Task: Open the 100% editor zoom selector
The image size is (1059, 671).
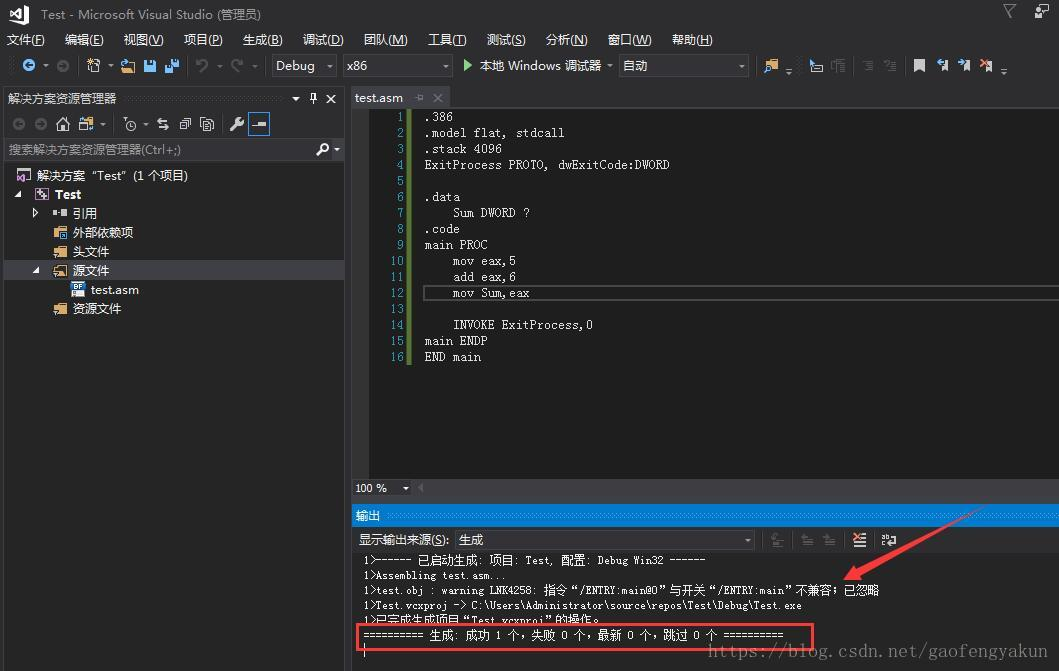Action: [x=381, y=487]
